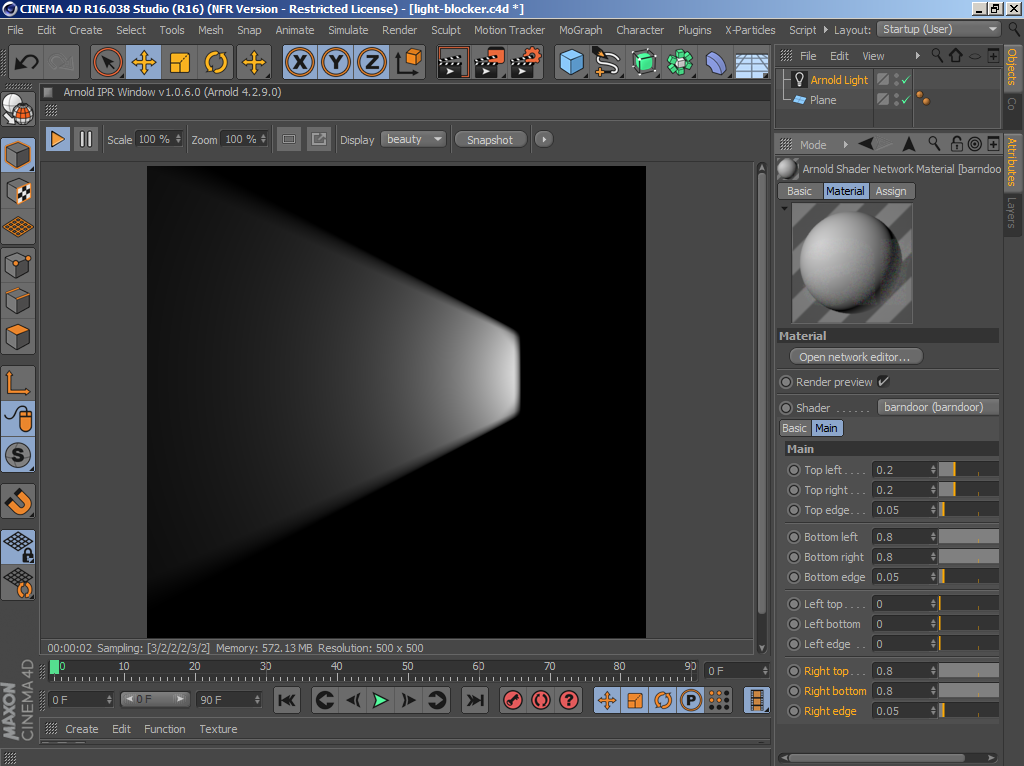Screen dimensions: 1024x766
Task: Click the Snapshot button
Action: pyautogui.click(x=490, y=139)
